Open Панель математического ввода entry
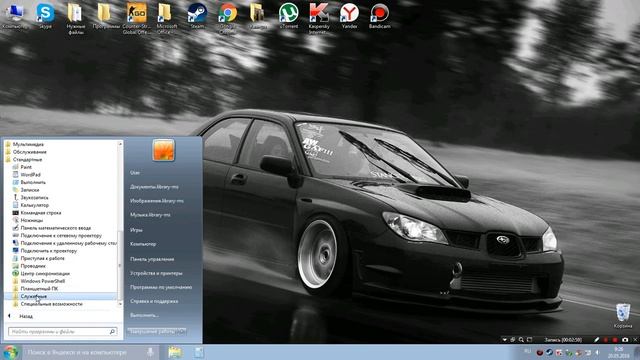 56,228
